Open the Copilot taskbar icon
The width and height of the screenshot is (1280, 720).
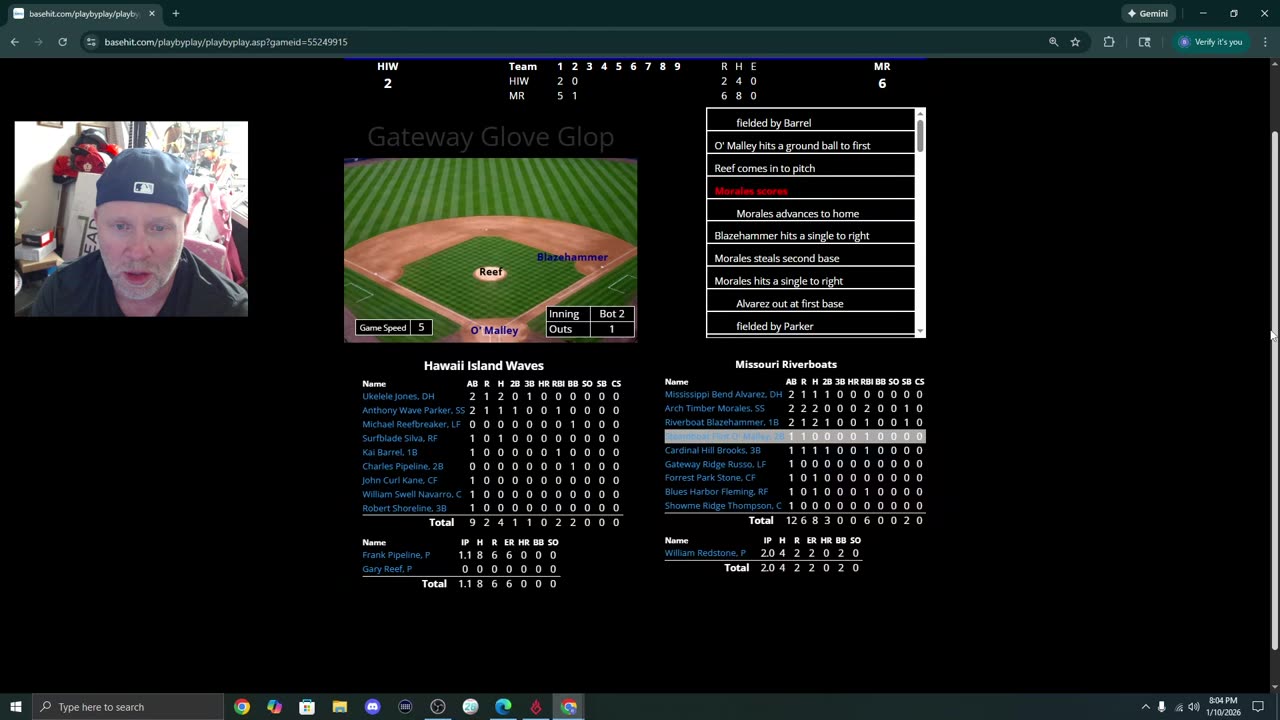[x=274, y=707]
